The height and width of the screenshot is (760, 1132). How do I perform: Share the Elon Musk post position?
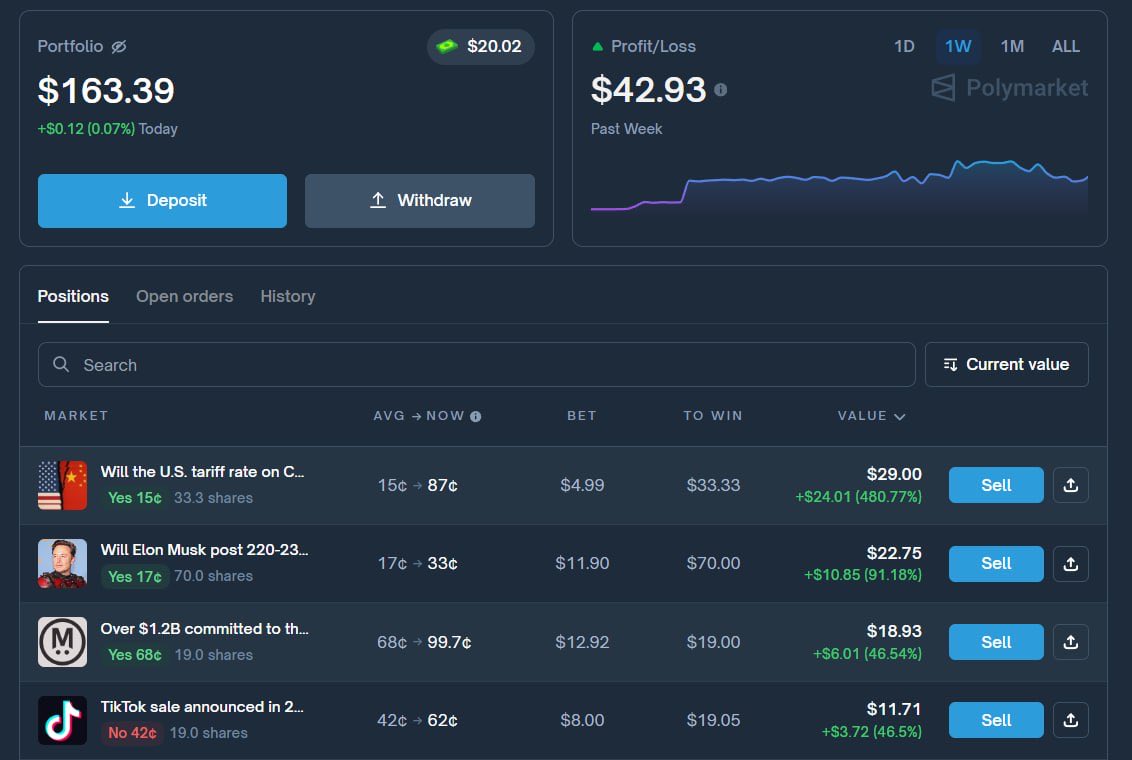tap(1071, 564)
